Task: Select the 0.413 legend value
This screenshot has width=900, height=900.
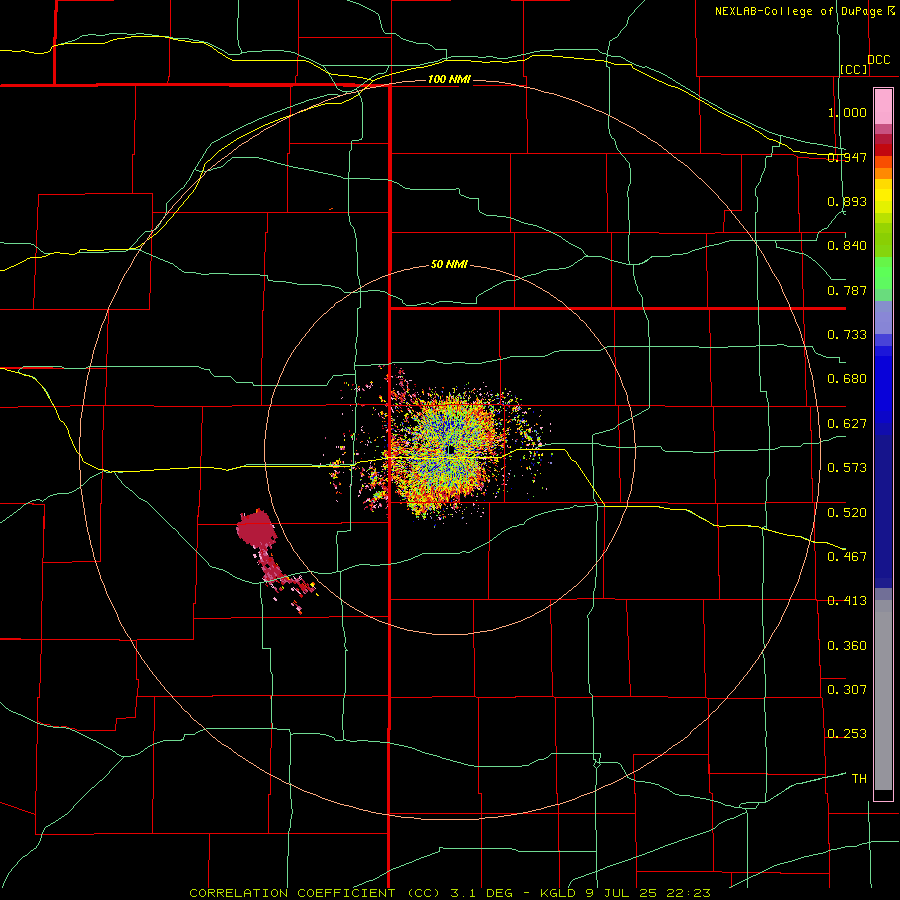Action: click(847, 601)
